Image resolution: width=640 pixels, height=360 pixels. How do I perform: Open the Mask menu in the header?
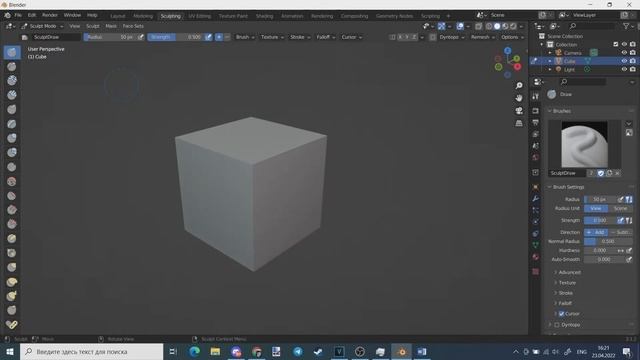pyautogui.click(x=111, y=26)
